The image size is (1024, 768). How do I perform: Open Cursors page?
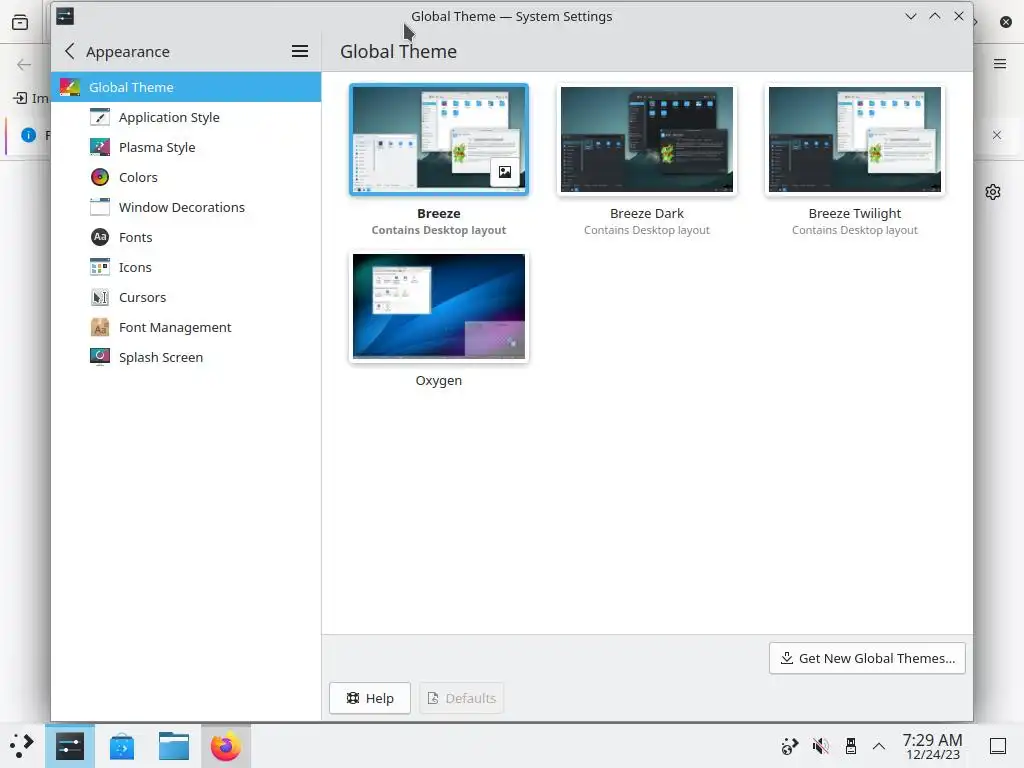pos(186,298)
